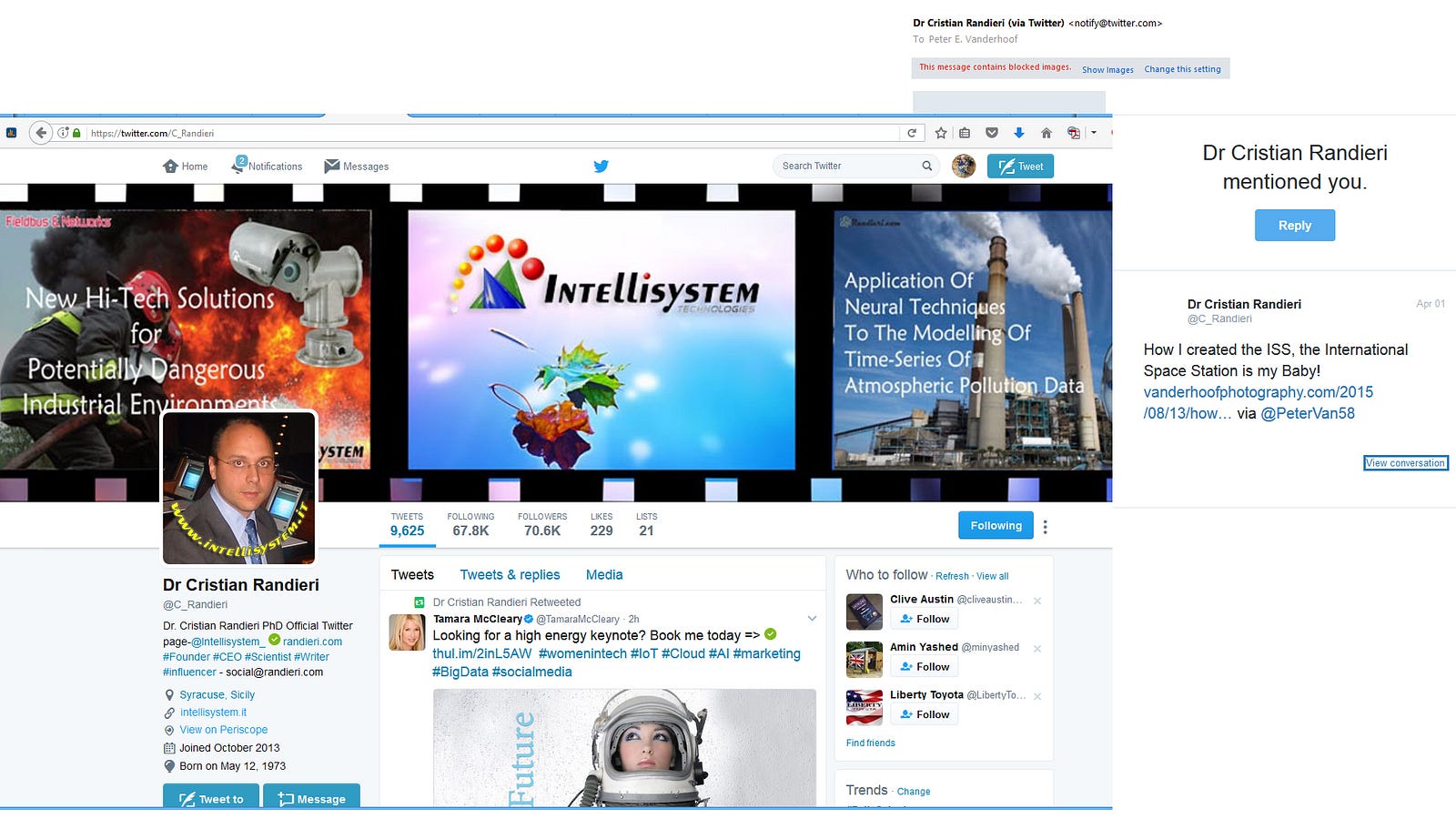Screen dimensions: 1456x819
Task: Open the Followers count stat
Action: click(542, 525)
